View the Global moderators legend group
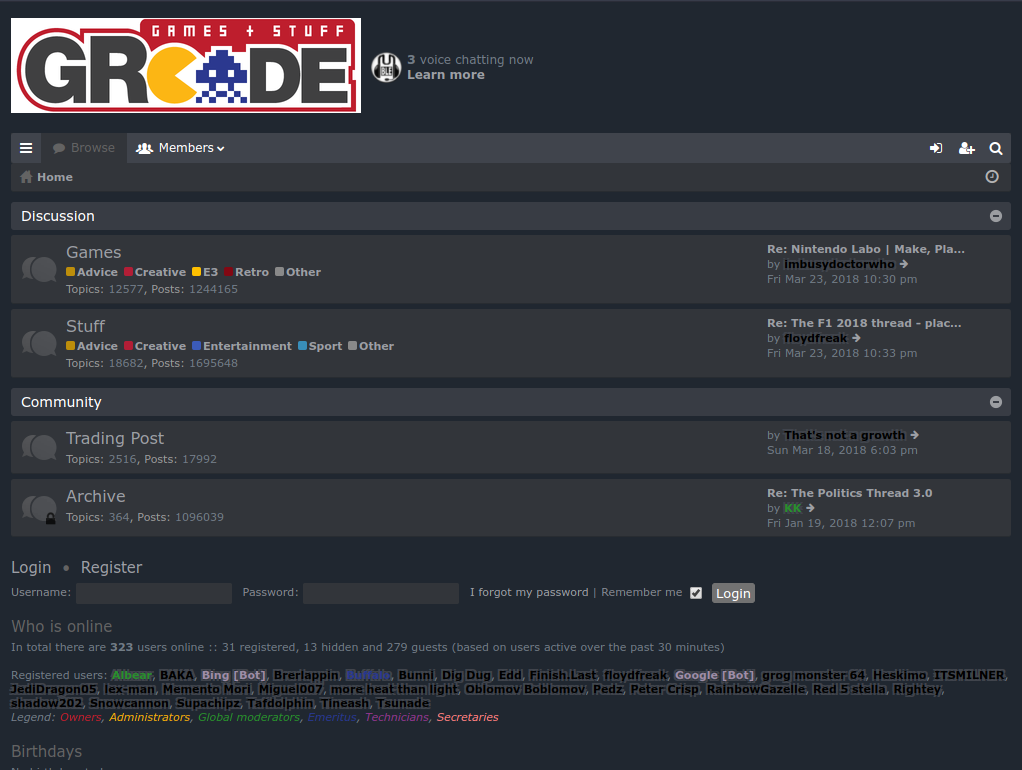Viewport: 1022px width, 770px height. click(x=249, y=717)
